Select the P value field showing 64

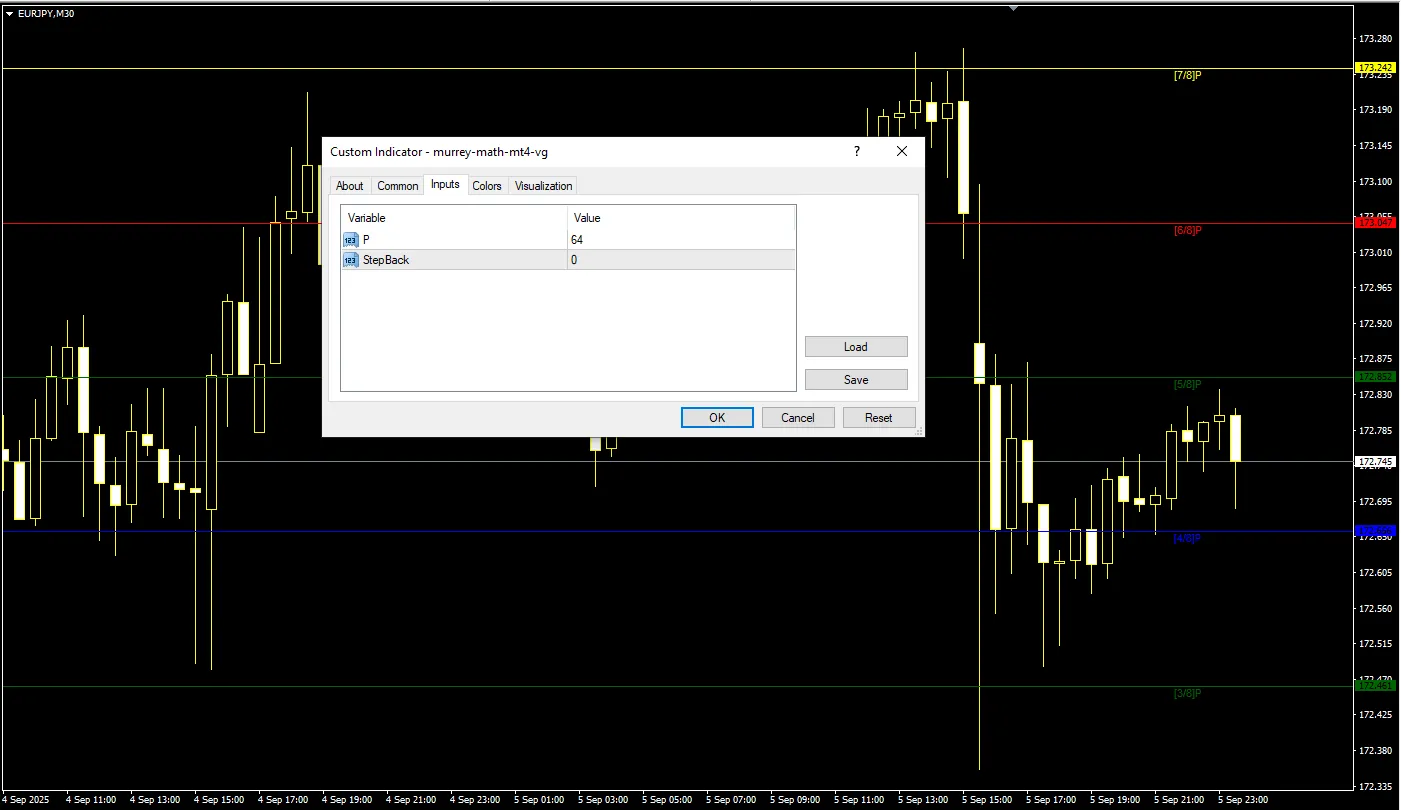click(680, 240)
